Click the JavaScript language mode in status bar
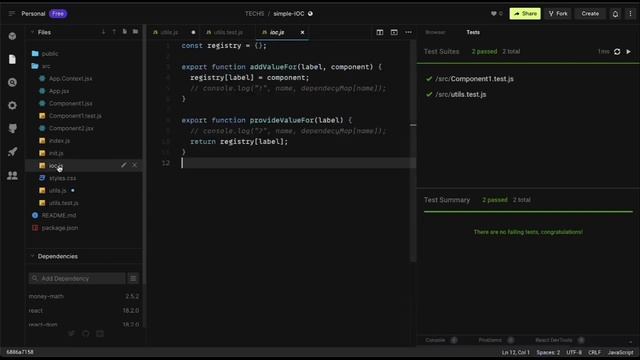The width and height of the screenshot is (640, 360). pos(620,352)
